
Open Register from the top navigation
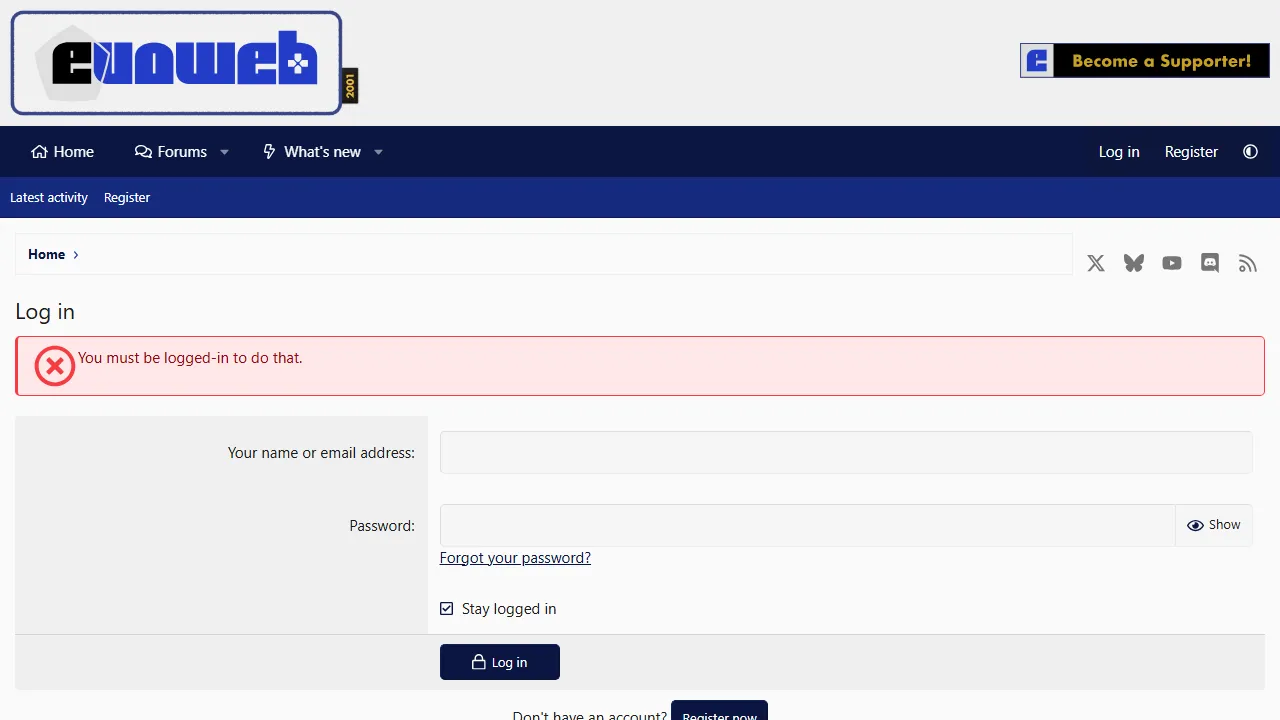point(1191,151)
